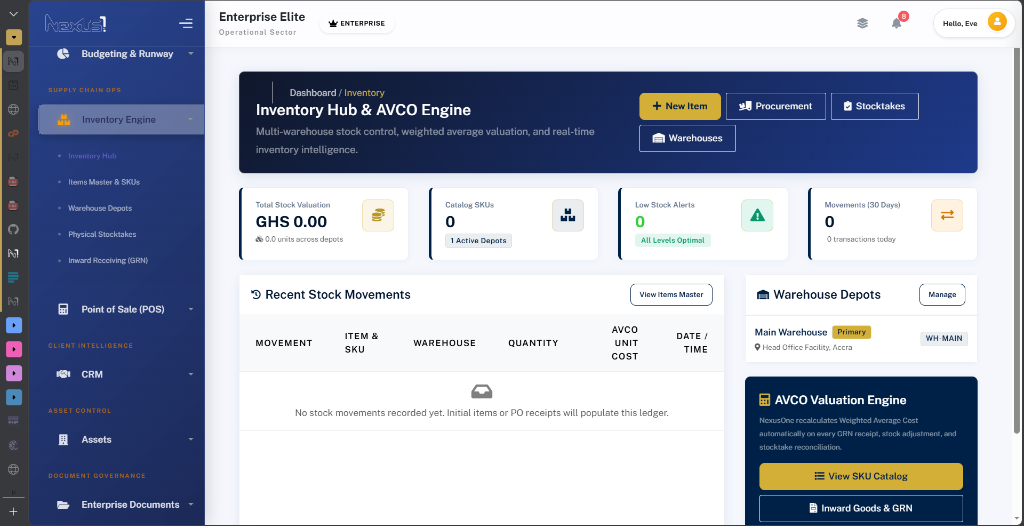Image resolution: width=1024 pixels, height=526 pixels.
Task: Click the calculator icon beside AVCO Valuation Engine
Action: point(765,400)
